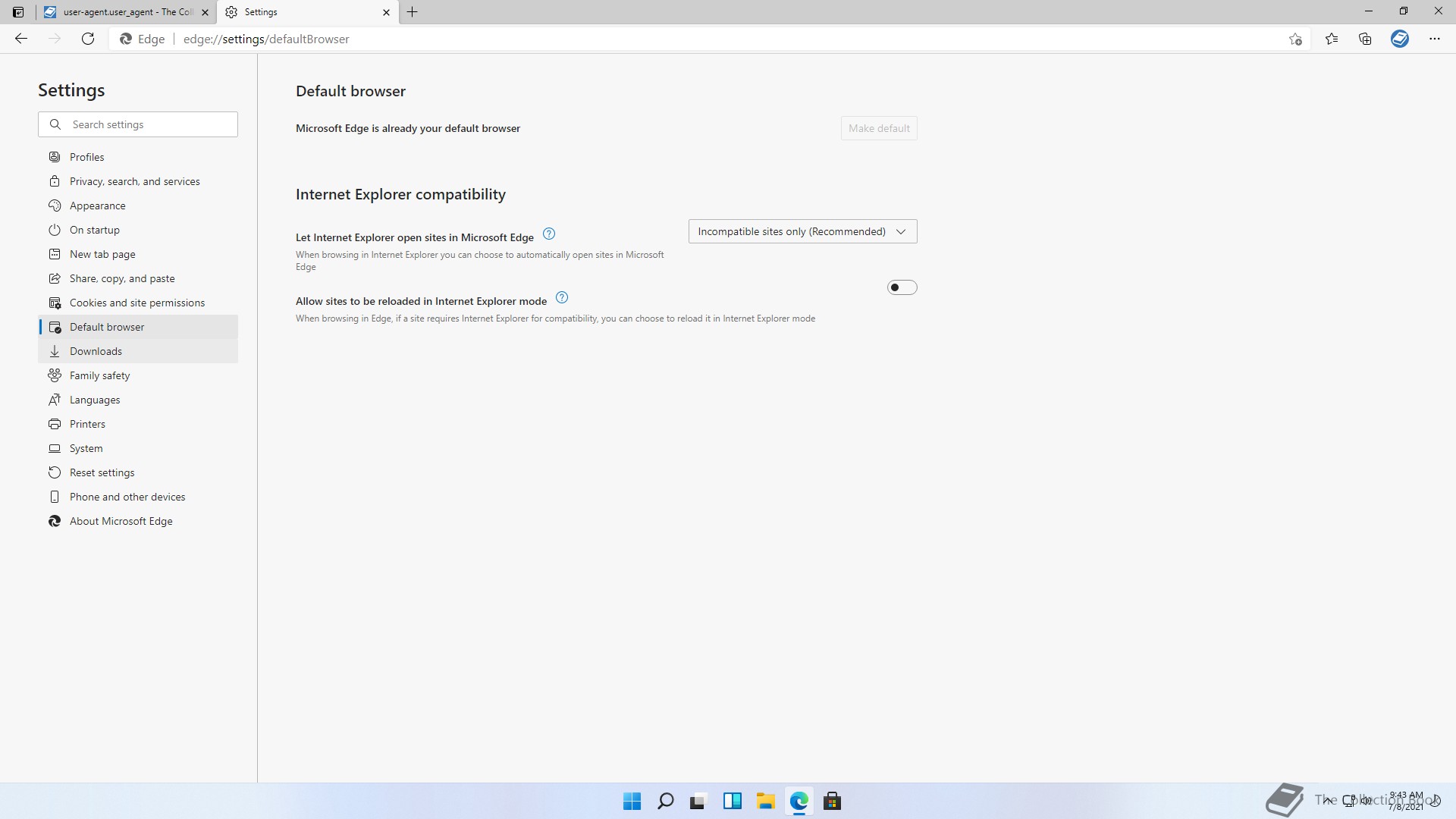Toggle Allow sites reloaded in Internet Explorer mode

coord(902,287)
